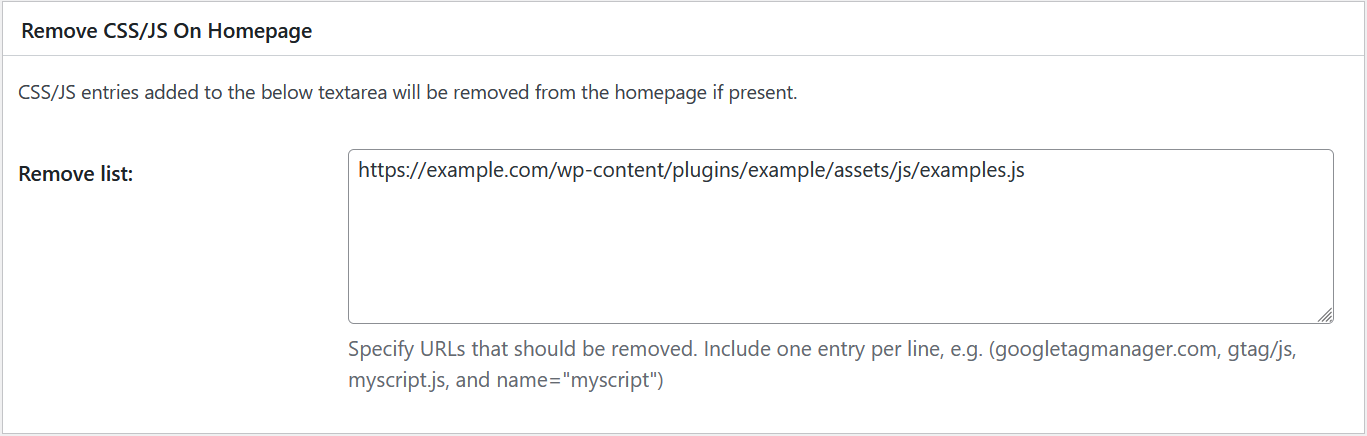This screenshot has width=1367, height=436.
Task: Click the description paragraph about CSS/JS entries
Action: 408,93
